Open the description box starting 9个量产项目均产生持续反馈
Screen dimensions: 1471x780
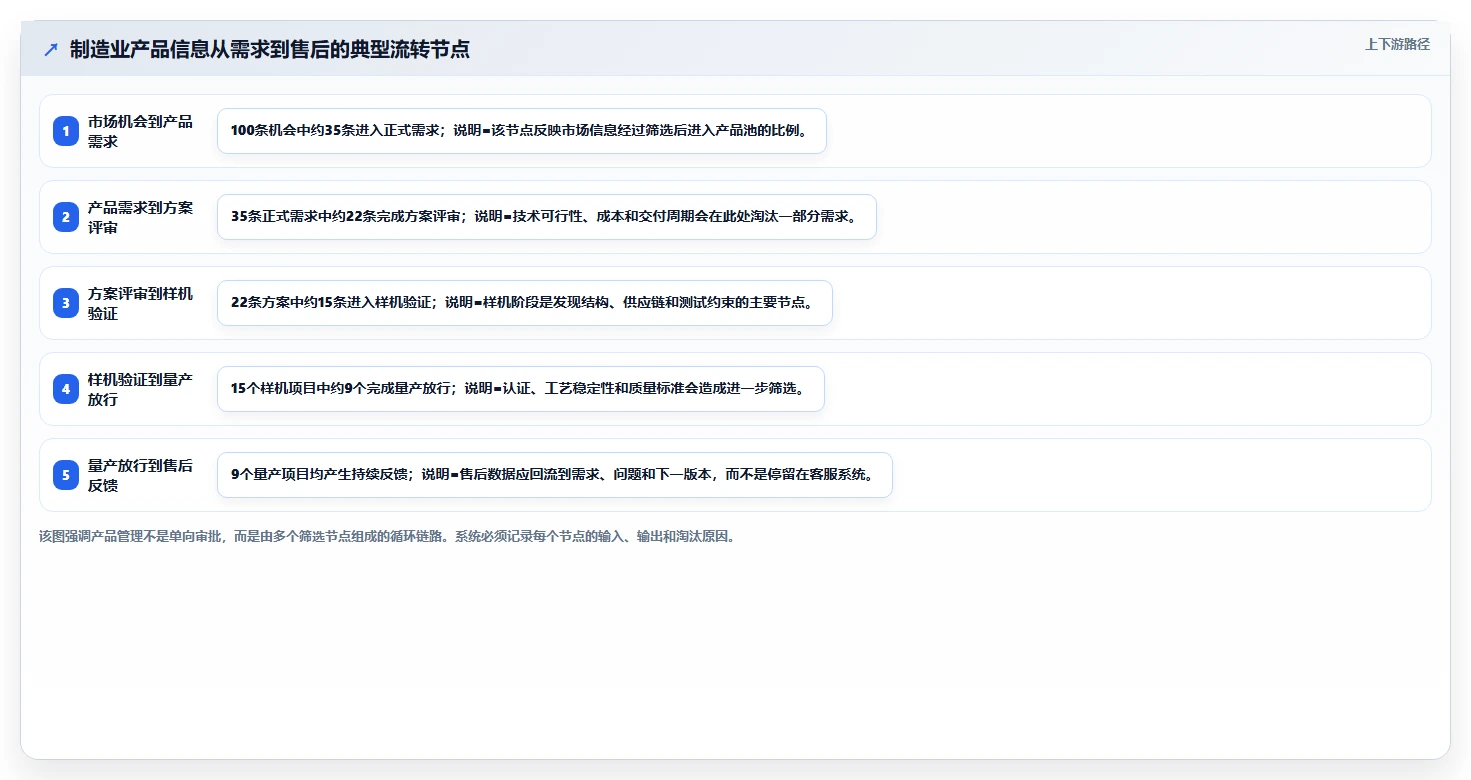coord(555,475)
